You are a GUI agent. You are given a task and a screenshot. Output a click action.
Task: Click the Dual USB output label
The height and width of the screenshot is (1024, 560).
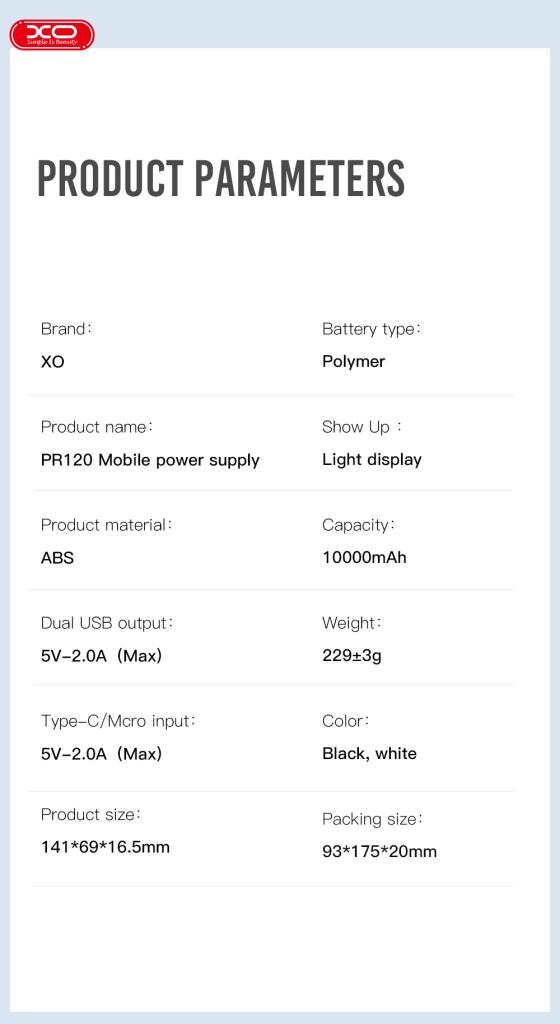tap(107, 623)
